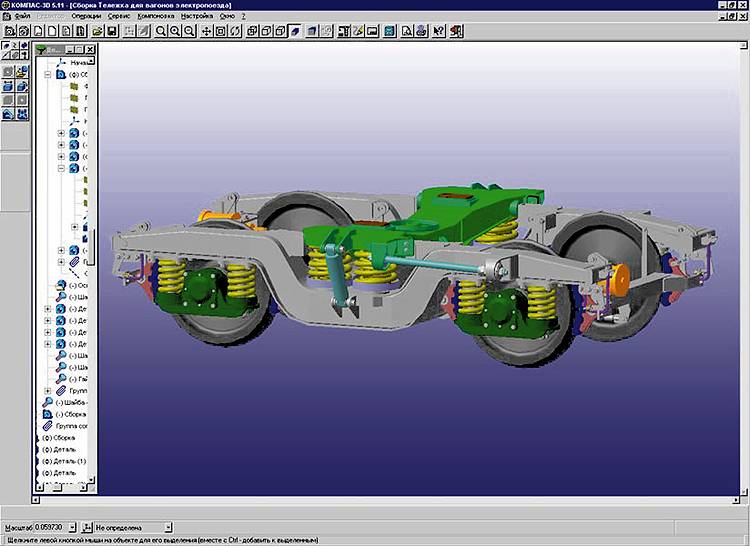Click the zoom-in magnifier with plus
Image resolution: width=750 pixels, height=546 pixels.
pos(175,32)
